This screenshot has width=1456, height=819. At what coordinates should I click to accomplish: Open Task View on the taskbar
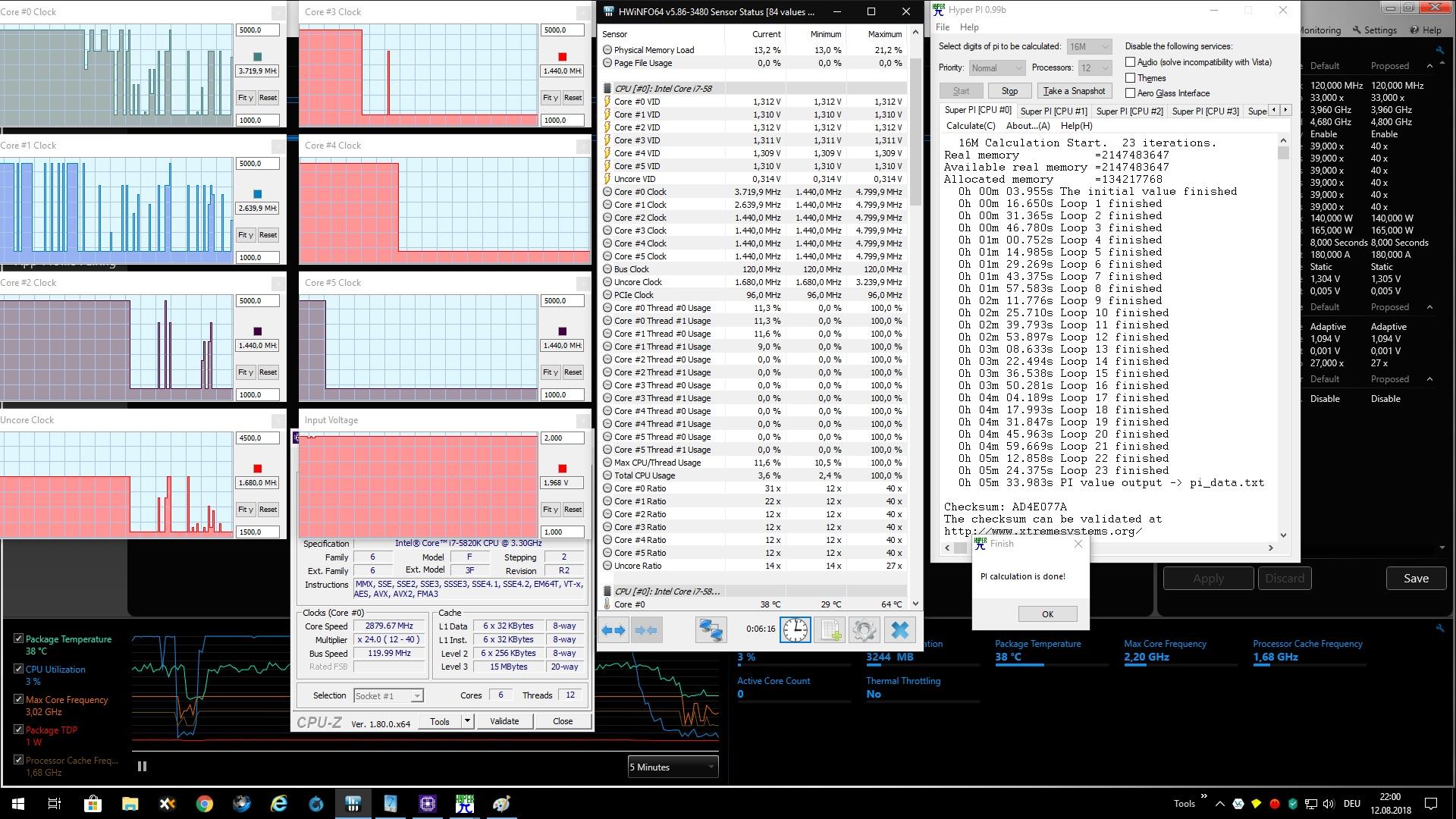pyautogui.click(x=55, y=804)
